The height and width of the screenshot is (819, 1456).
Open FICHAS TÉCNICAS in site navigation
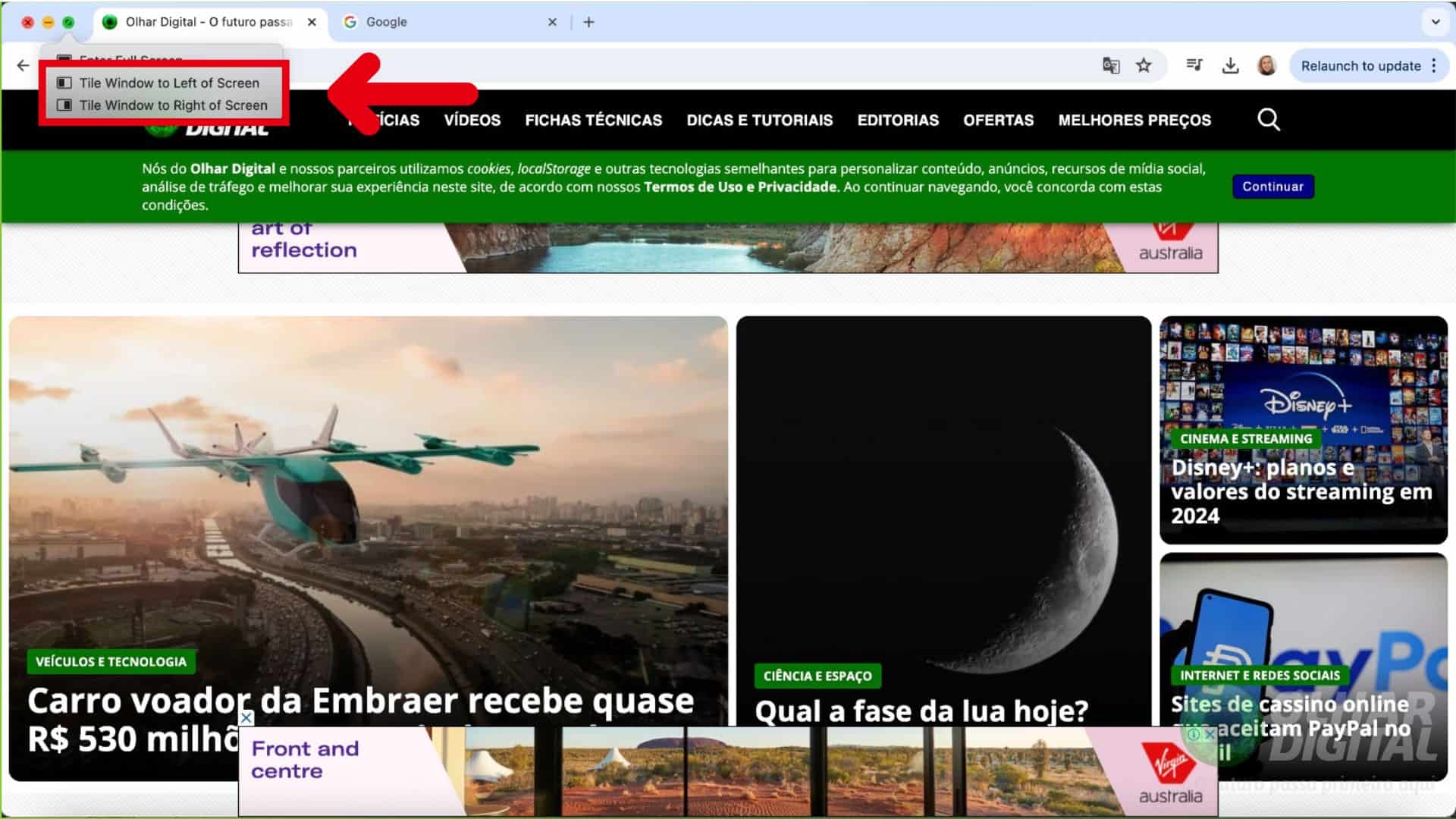593,120
